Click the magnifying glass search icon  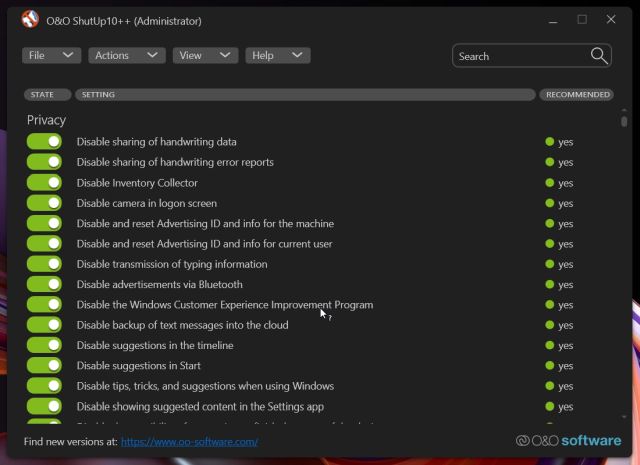[599, 56]
